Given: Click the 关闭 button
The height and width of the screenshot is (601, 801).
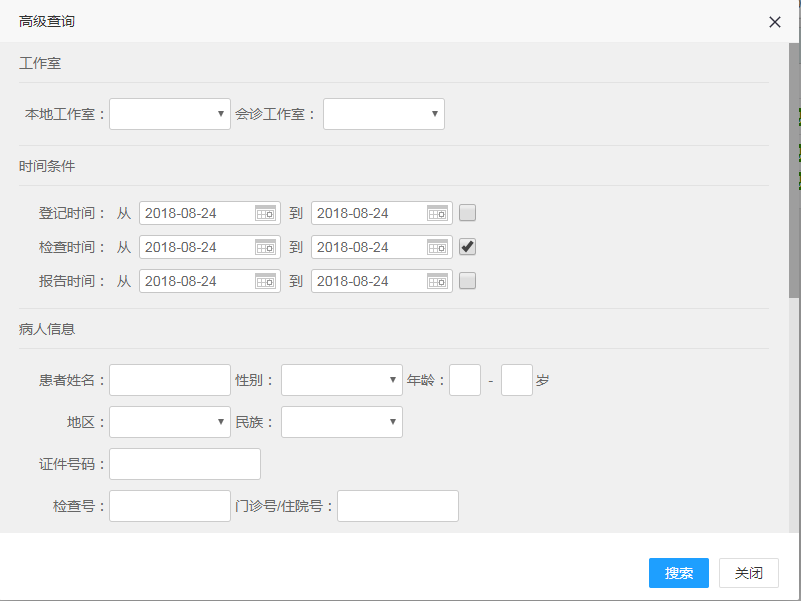Looking at the screenshot, I should pyautogui.click(x=749, y=573).
